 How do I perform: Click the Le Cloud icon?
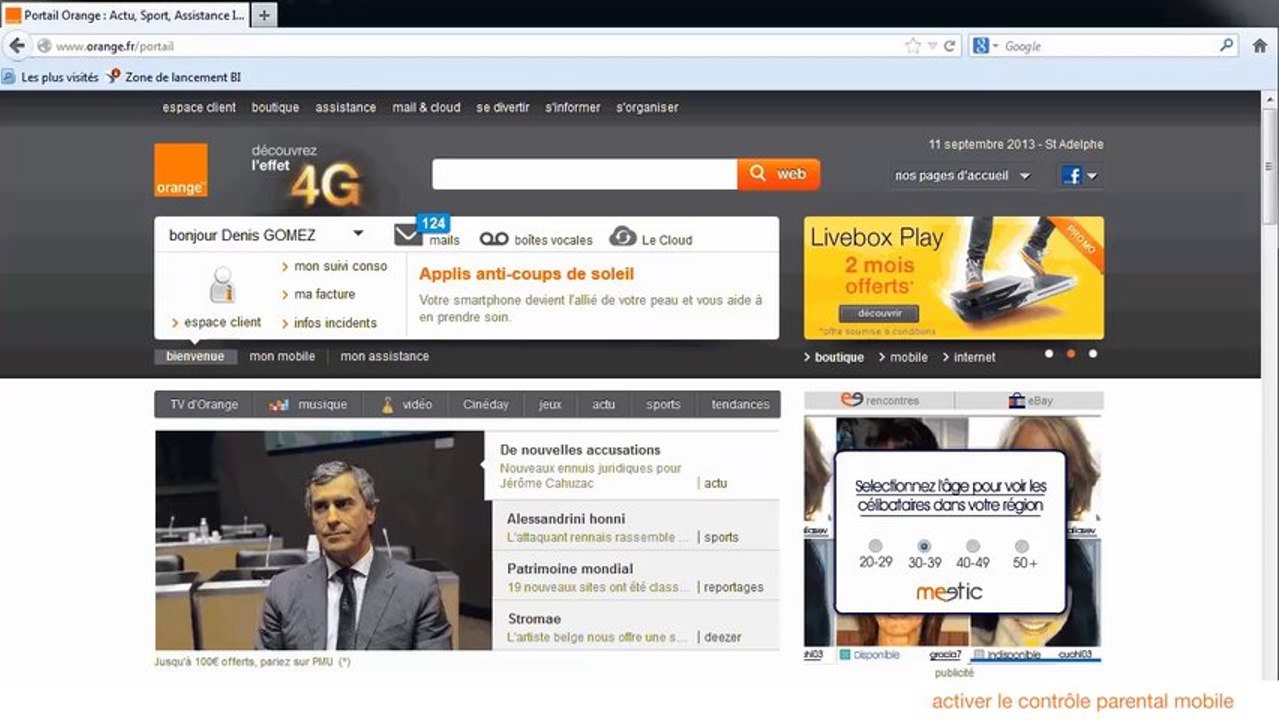(x=623, y=237)
